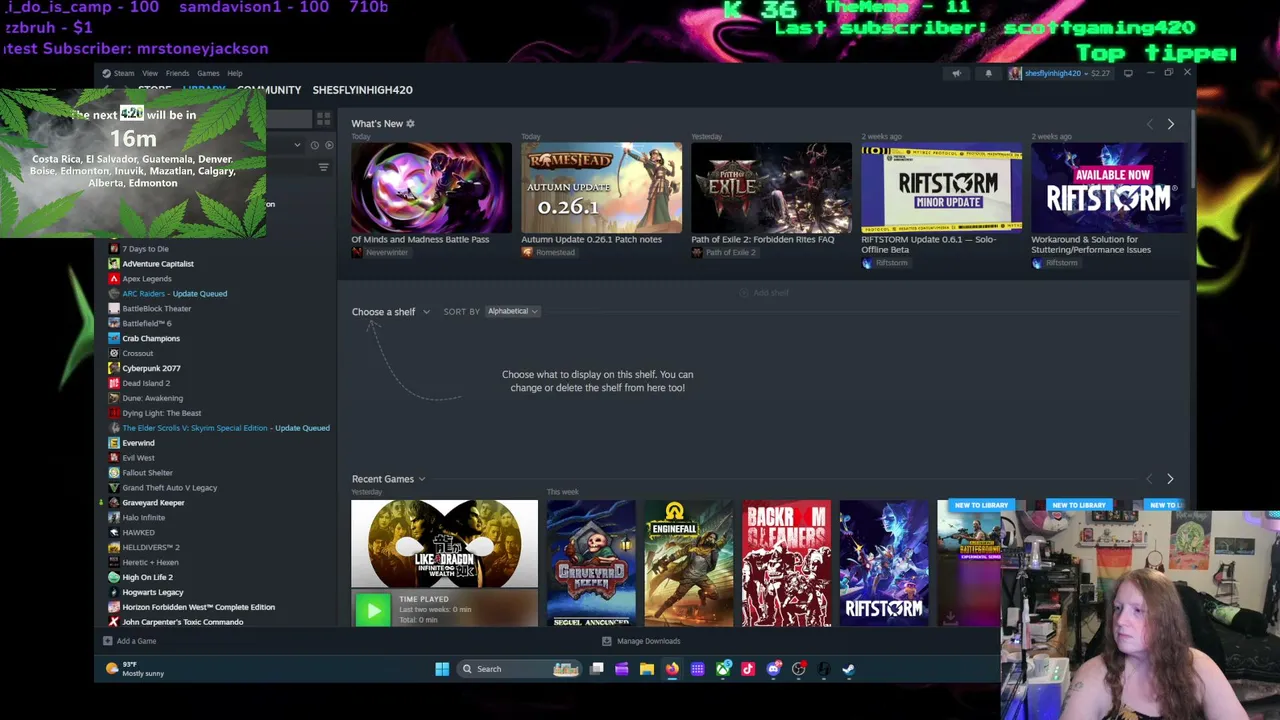
Task: Open What's New settings gear
Action: pyautogui.click(x=410, y=124)
